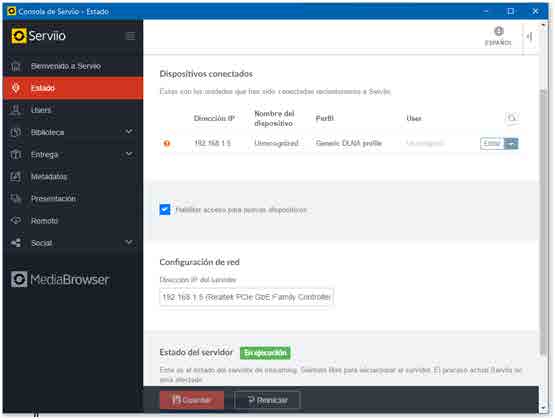This screenshot has height=419, width=555.
Task: Click the Reiniciar button
Action: [268, 400]
